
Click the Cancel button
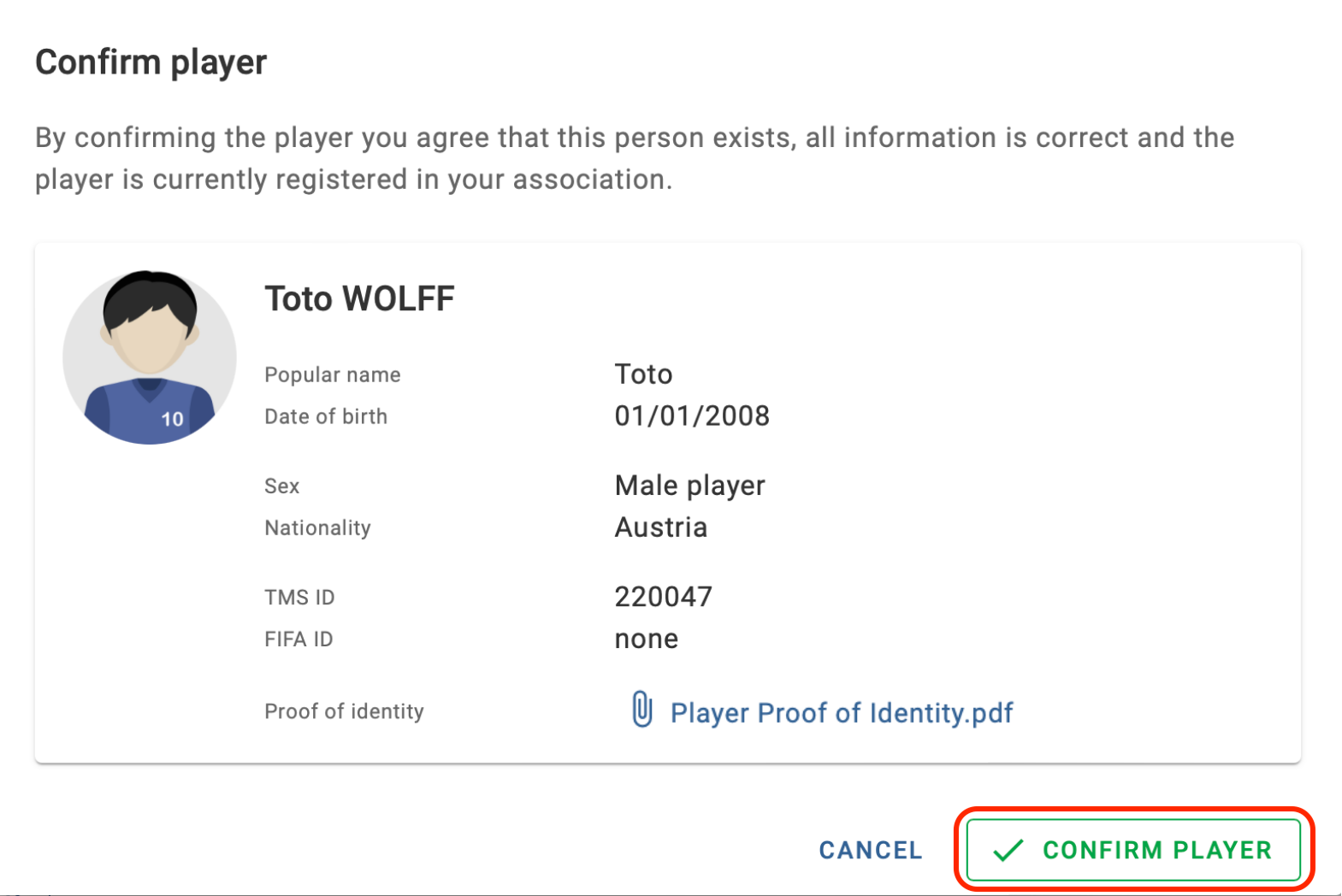click(x=871, y=850)
